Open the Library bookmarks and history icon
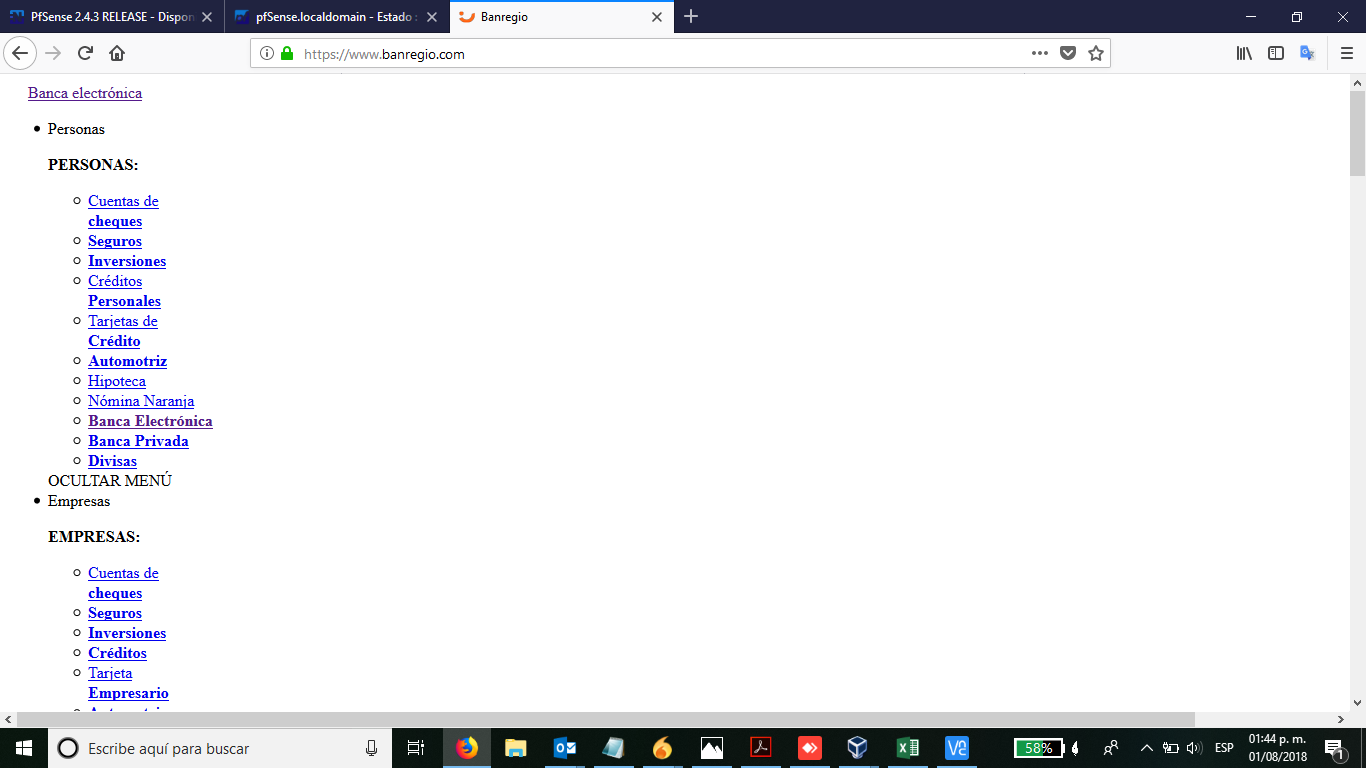The width and height of the screenshot is (1366, 768). [1244, 54]
